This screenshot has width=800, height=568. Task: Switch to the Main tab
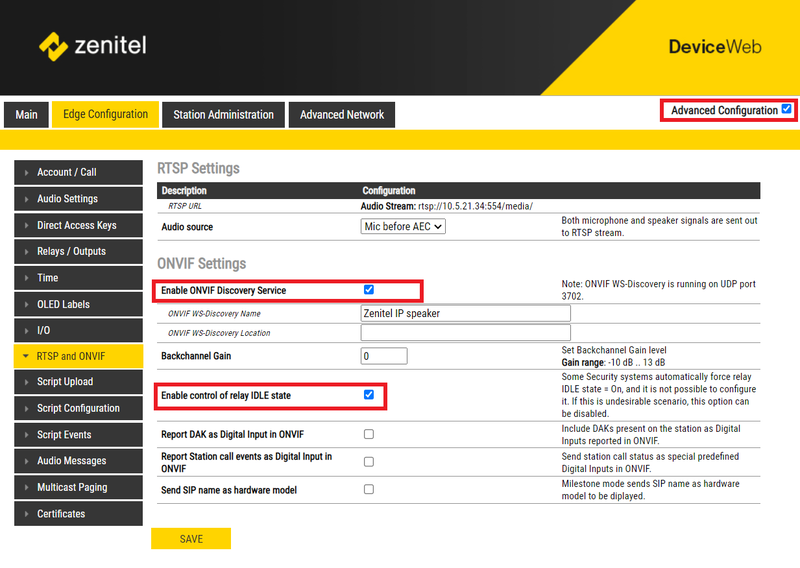pos(26,115)
